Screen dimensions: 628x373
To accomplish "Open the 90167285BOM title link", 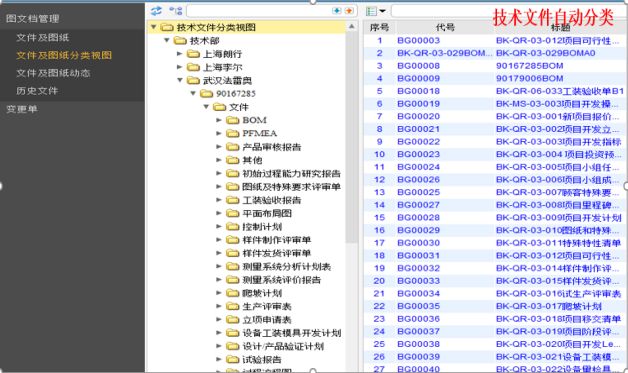I will point(529,66).
